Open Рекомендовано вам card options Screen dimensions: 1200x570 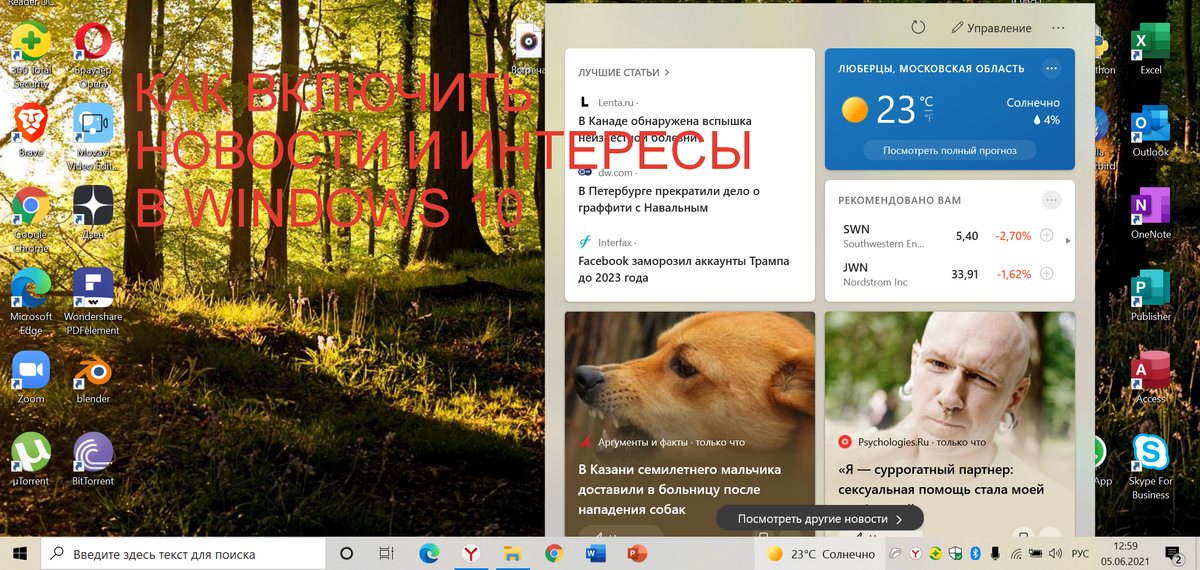pos(1050,200)
